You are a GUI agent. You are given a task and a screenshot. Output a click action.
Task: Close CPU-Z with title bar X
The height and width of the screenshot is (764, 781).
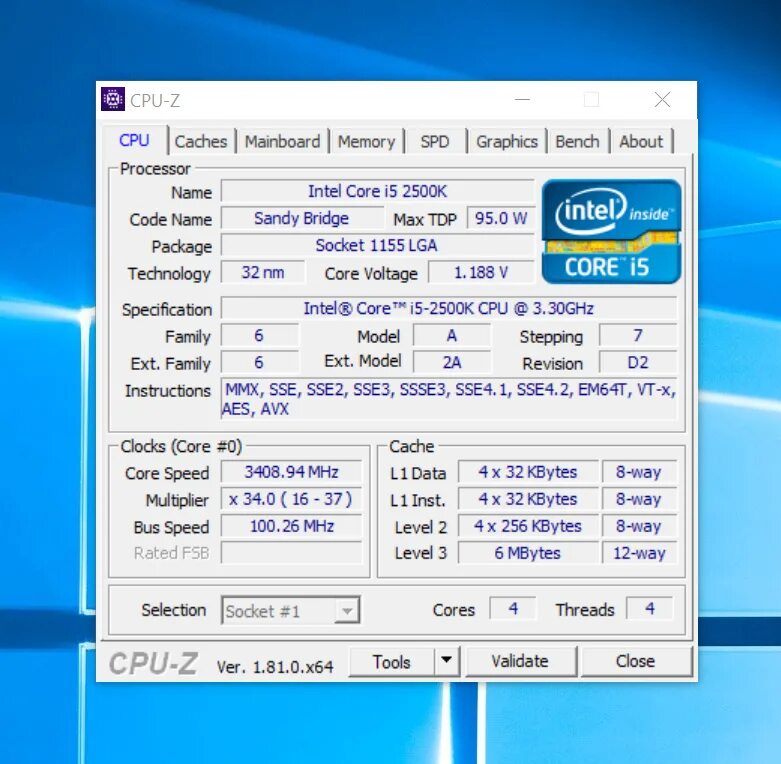pyautogui.click(x=662, y=100)
